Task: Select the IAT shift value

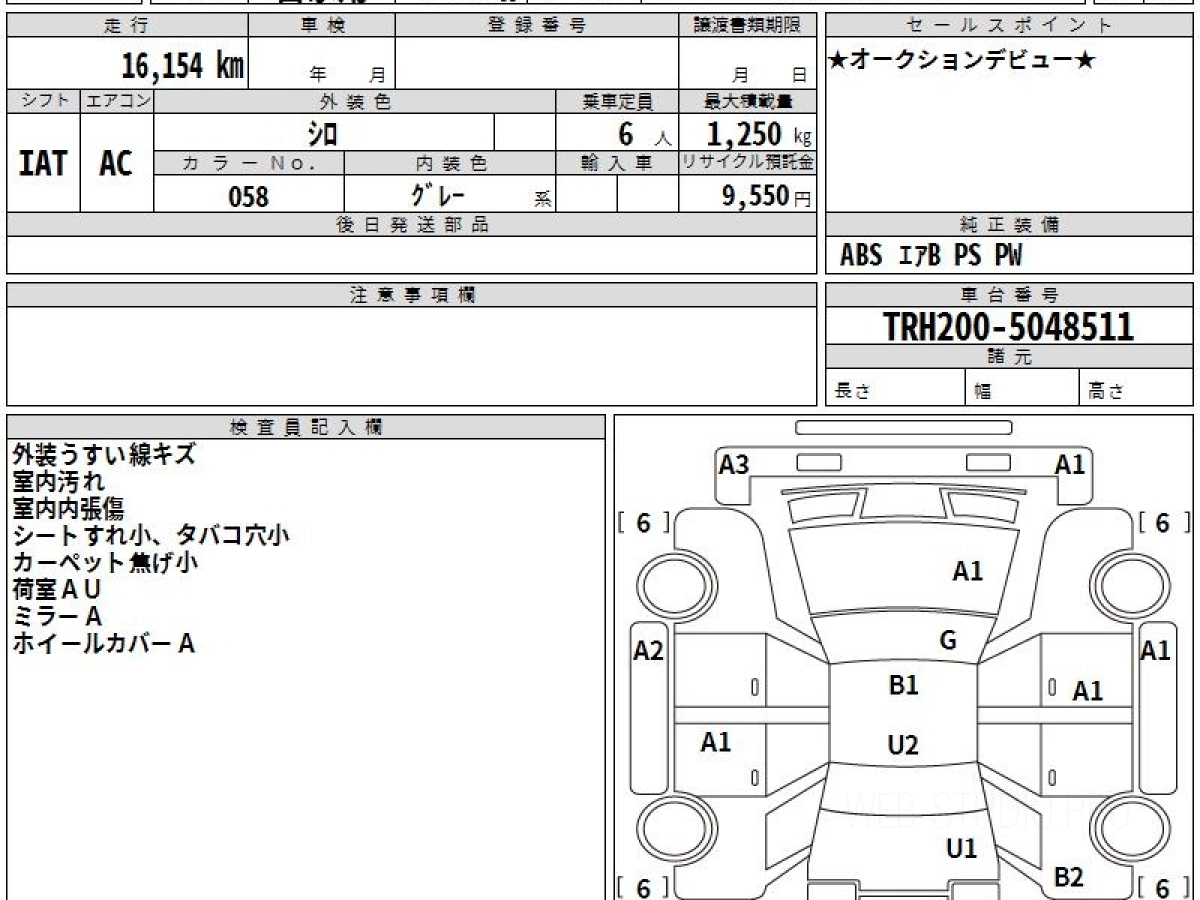Action: point(43,163)
